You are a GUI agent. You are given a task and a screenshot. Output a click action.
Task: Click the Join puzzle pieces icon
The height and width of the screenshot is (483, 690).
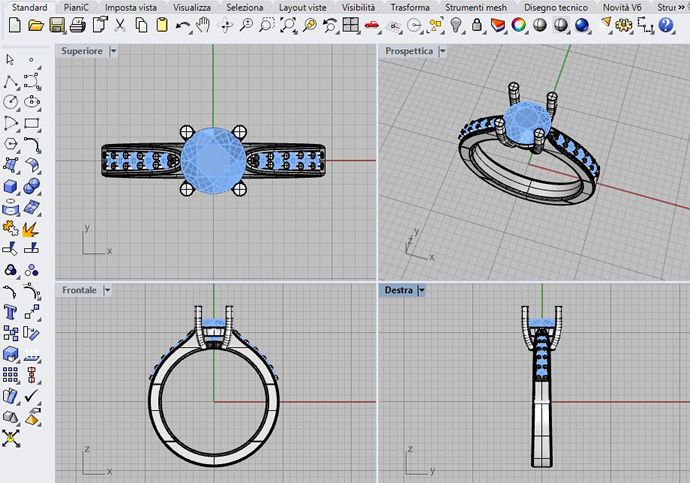click(10, 229)
